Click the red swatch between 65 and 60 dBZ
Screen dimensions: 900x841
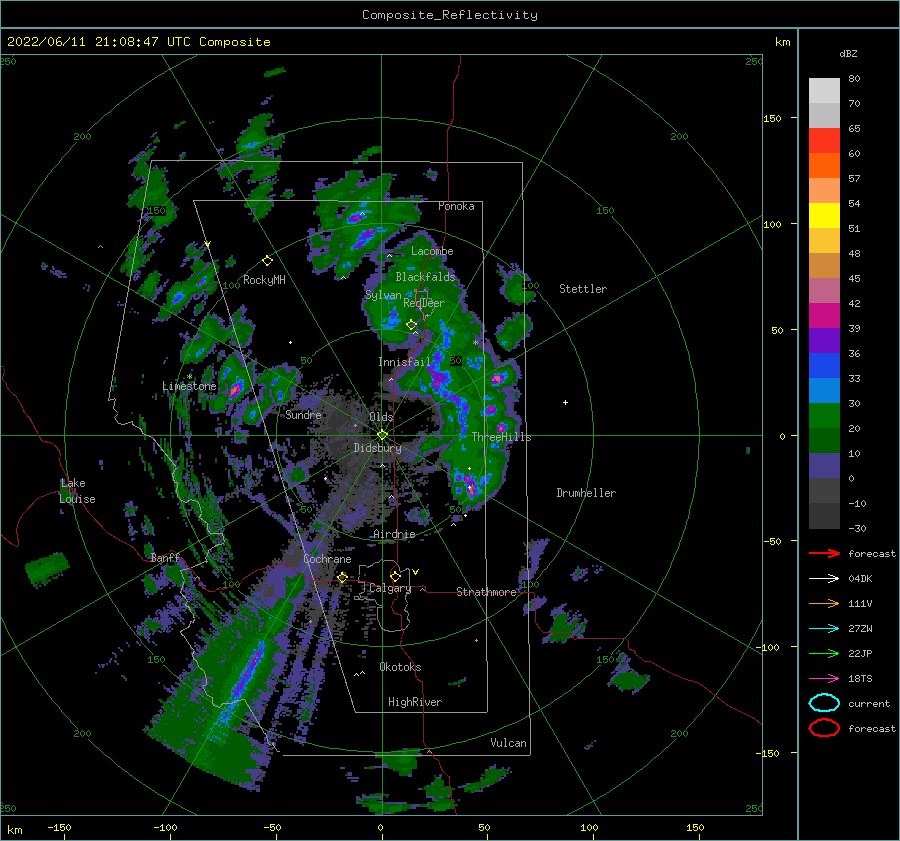point(824,141)
